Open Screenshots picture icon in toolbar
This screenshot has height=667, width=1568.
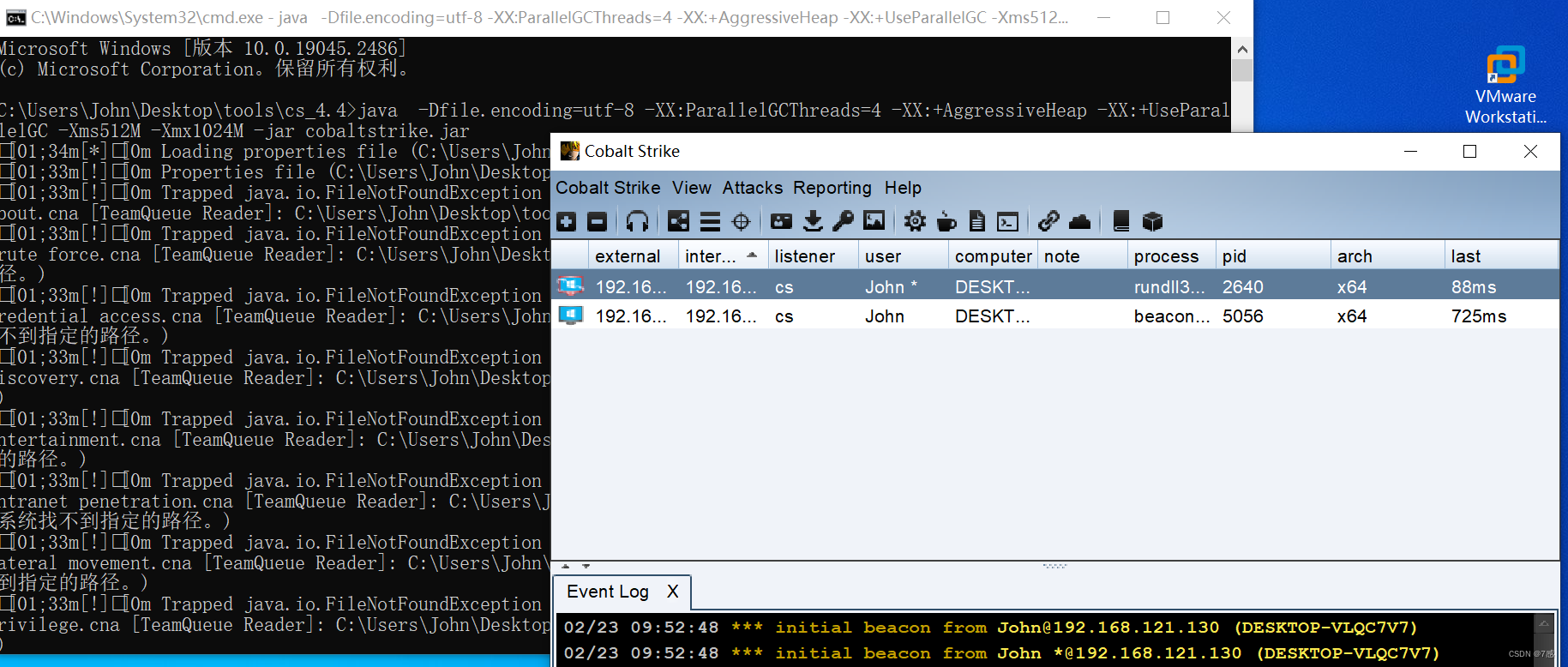coord(874,222)
